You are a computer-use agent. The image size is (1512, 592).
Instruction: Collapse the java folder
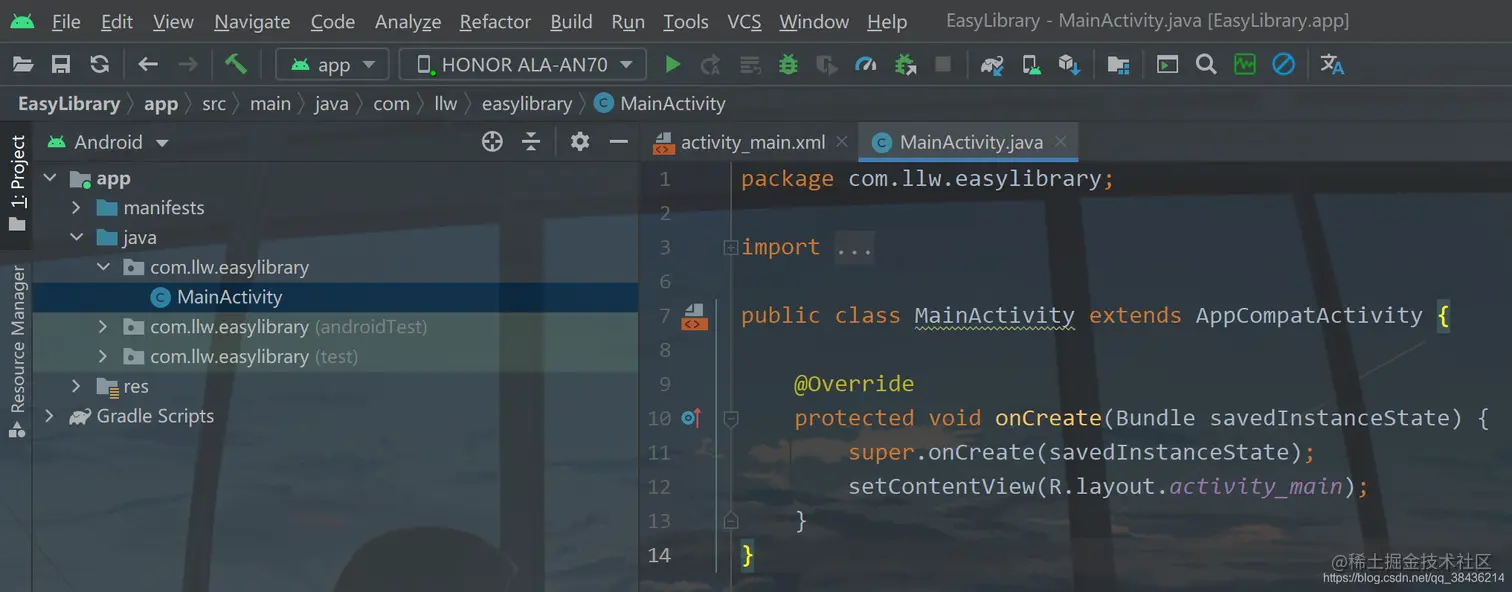(76, 238)
